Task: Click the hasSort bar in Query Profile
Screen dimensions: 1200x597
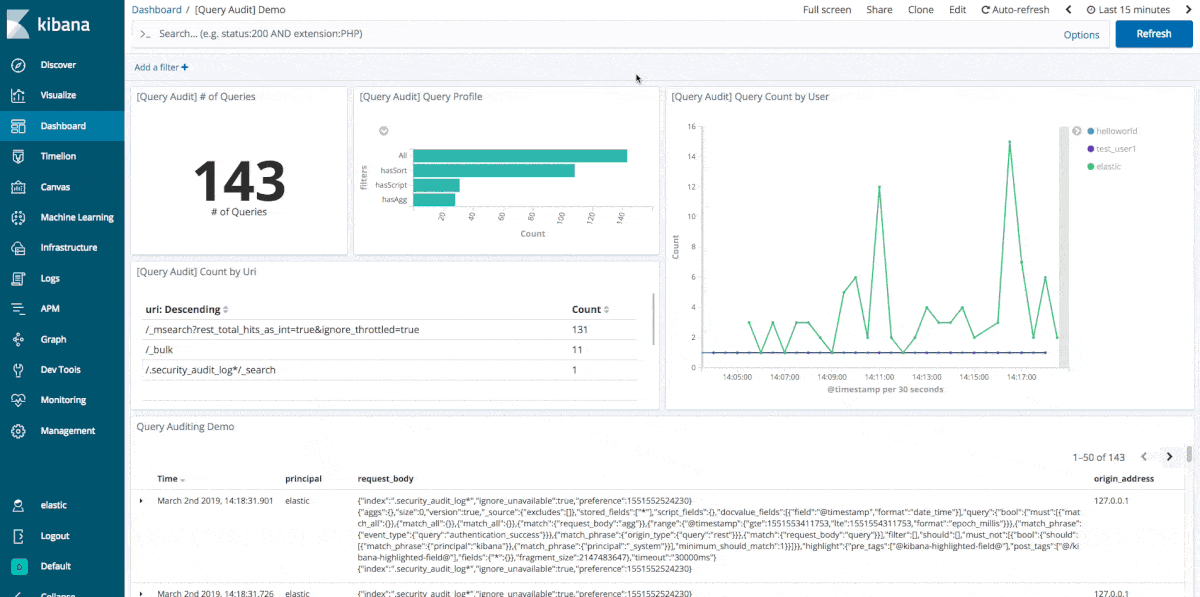Action: (494, 170)
